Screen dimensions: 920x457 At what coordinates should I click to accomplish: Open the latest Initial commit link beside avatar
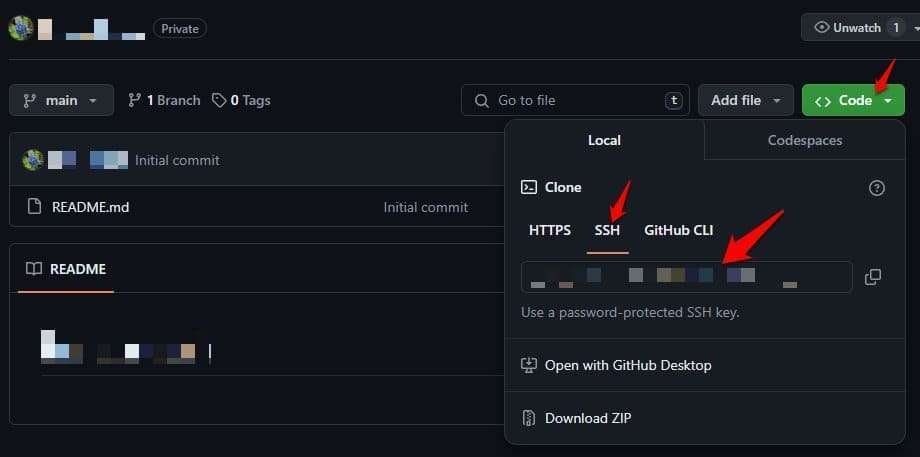(177, 160)
